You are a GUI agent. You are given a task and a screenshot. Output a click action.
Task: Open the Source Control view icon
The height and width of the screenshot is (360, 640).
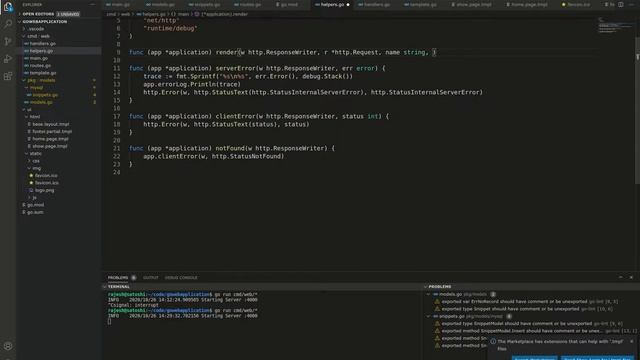click(8, 41)
